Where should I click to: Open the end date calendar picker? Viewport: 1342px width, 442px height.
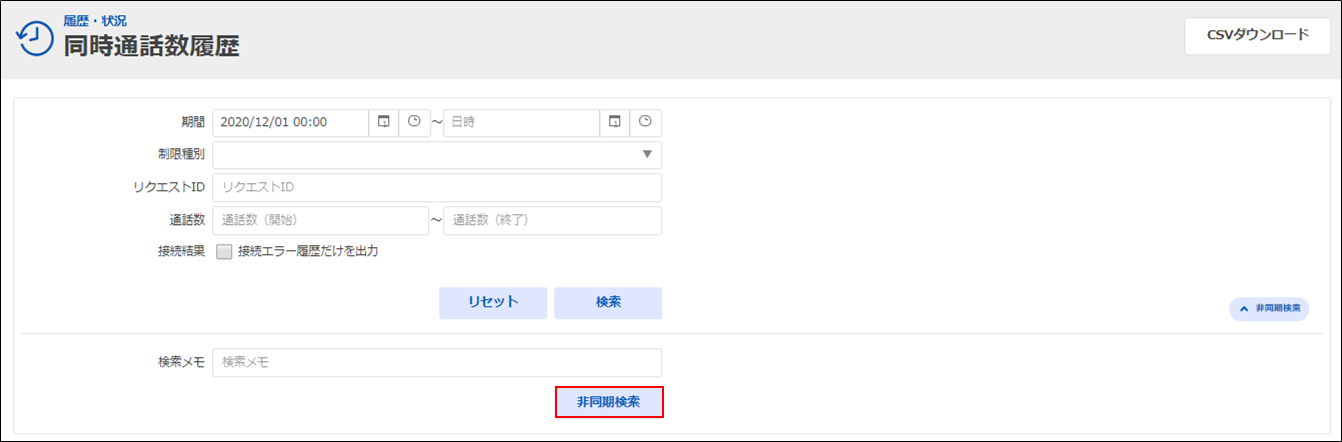click(615, 122)
